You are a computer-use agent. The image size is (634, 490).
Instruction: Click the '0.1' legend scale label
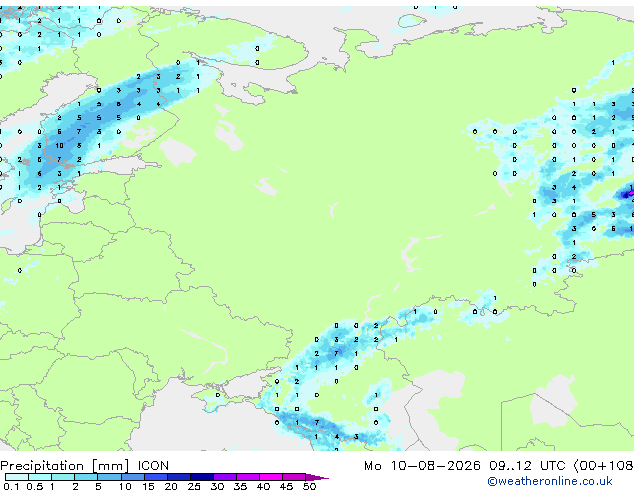pyautogui.click(x=11, y=486)
